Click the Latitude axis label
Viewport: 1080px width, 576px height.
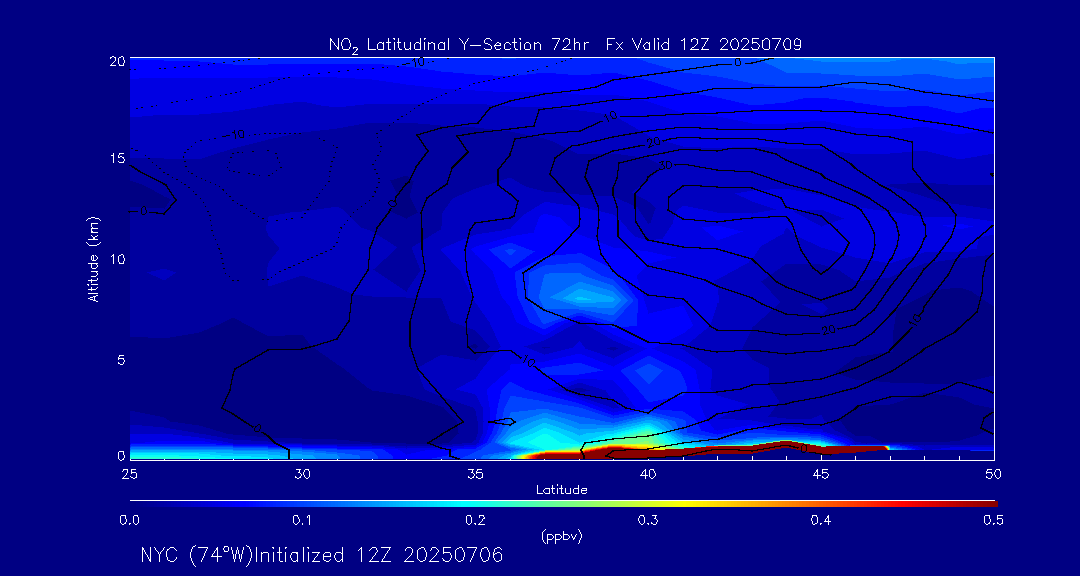[562, 490]
